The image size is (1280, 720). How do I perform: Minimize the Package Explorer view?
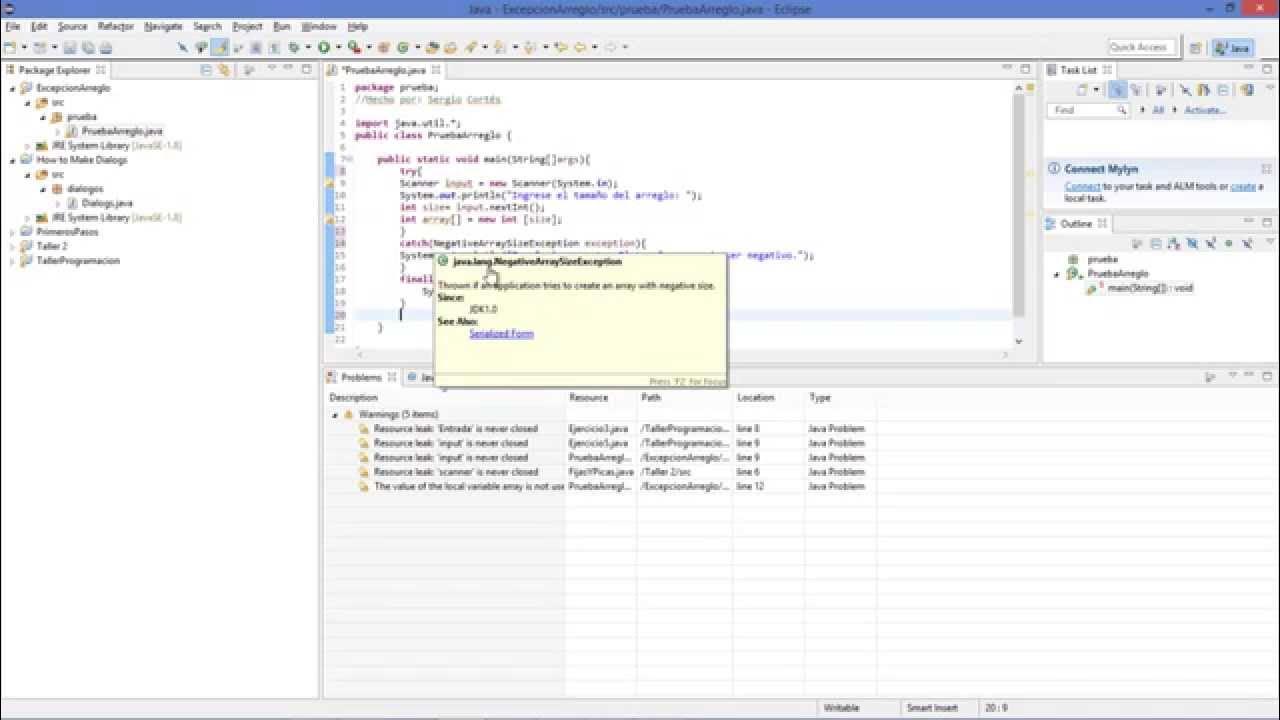288,68
